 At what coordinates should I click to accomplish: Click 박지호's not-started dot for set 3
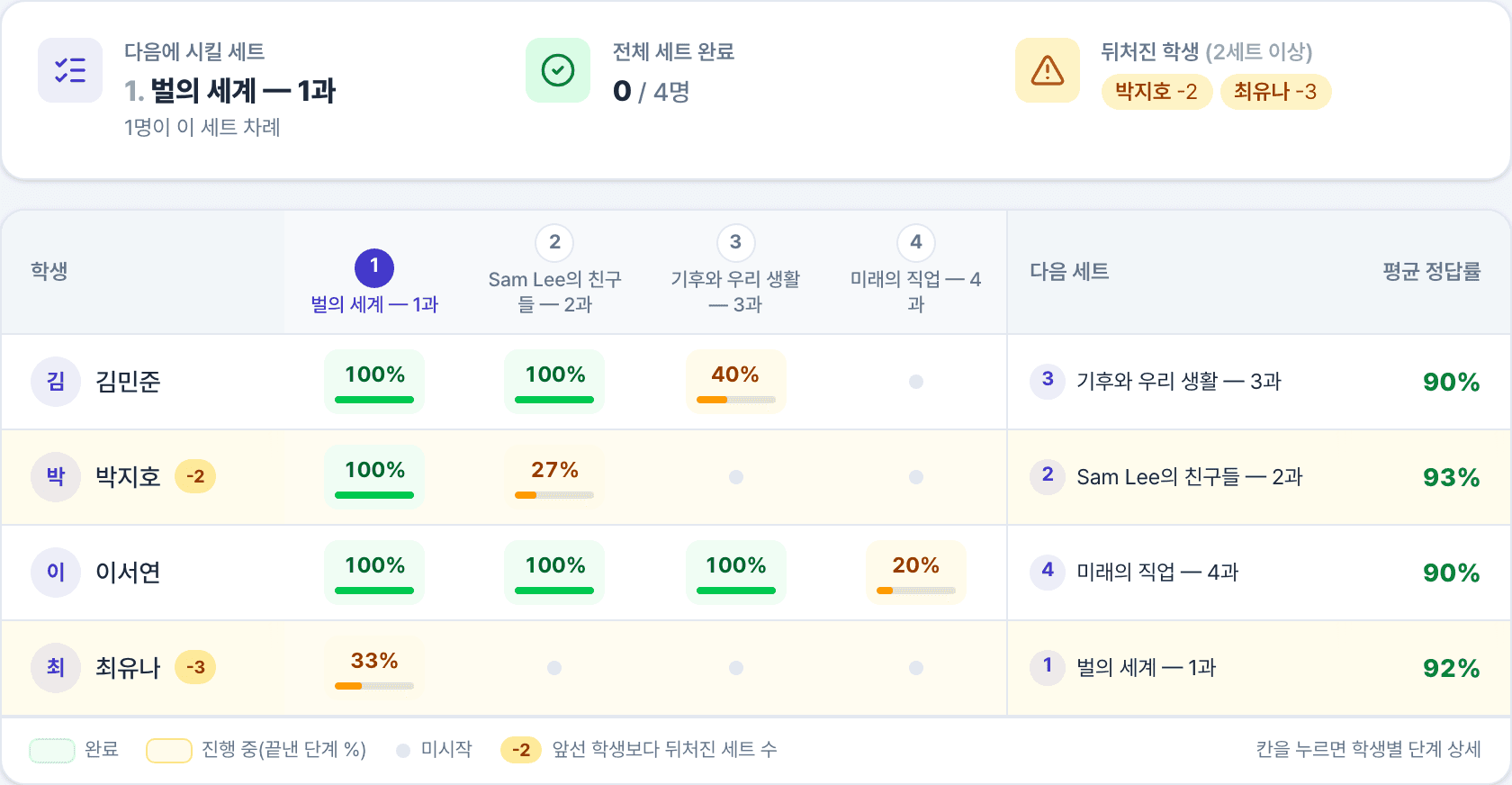[x=736, y=477]
